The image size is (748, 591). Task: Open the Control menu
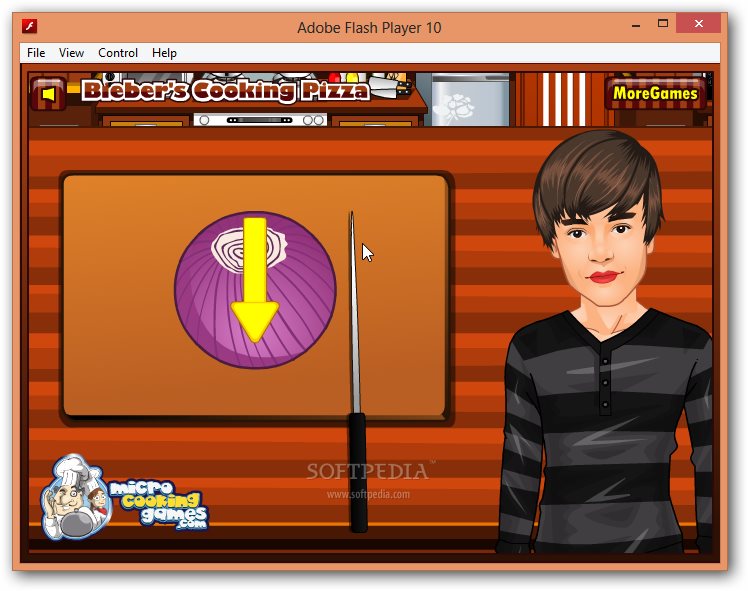point(118,52)
